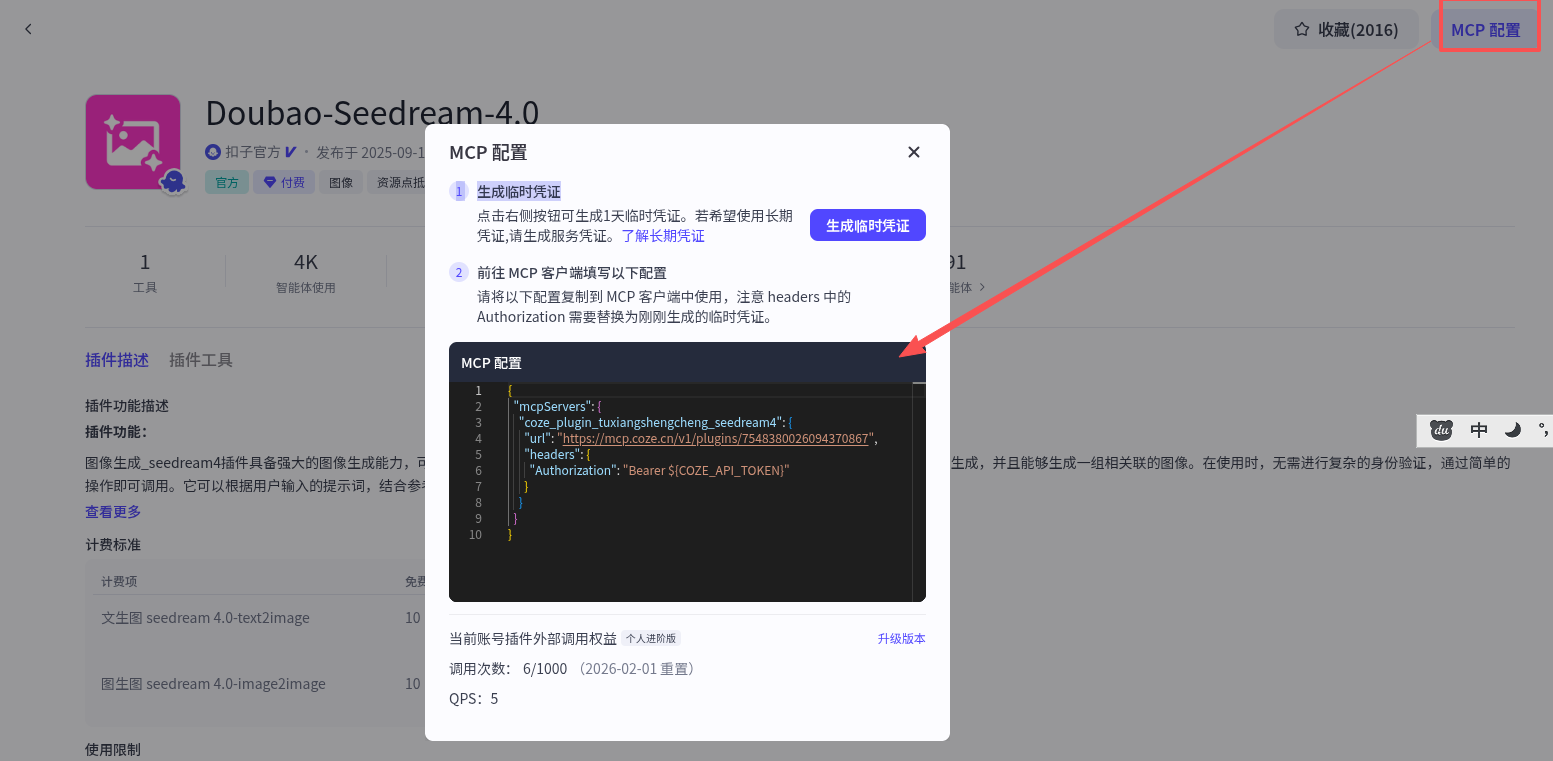Click the 前往 MCP 客户端填写以下配置 heading

(x=572, y=272)
